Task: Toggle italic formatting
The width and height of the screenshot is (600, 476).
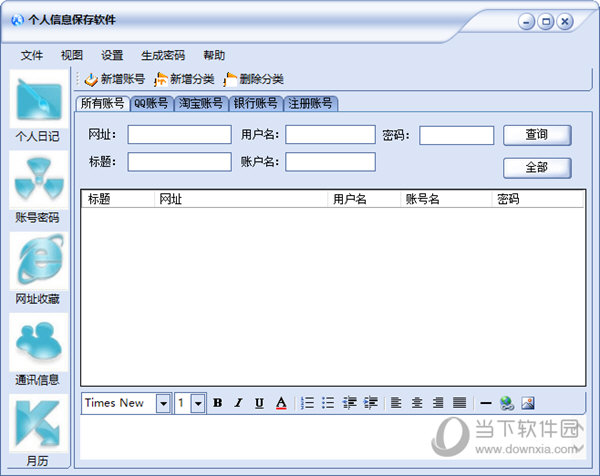Action: [x=238, y=403]
